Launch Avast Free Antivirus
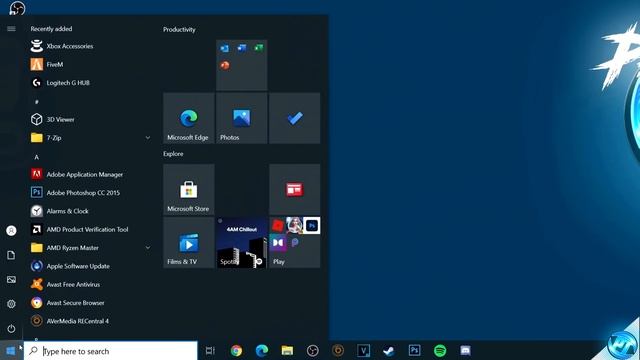Viewport: 640px width, 360px height. pyautogui.click(x=90, y=284)
